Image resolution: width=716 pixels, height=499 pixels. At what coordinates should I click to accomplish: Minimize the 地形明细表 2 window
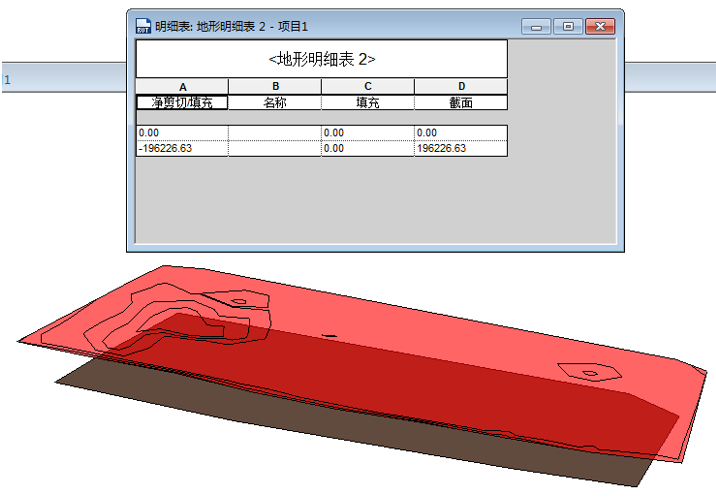pyautogui.click(x=537, y=26)
